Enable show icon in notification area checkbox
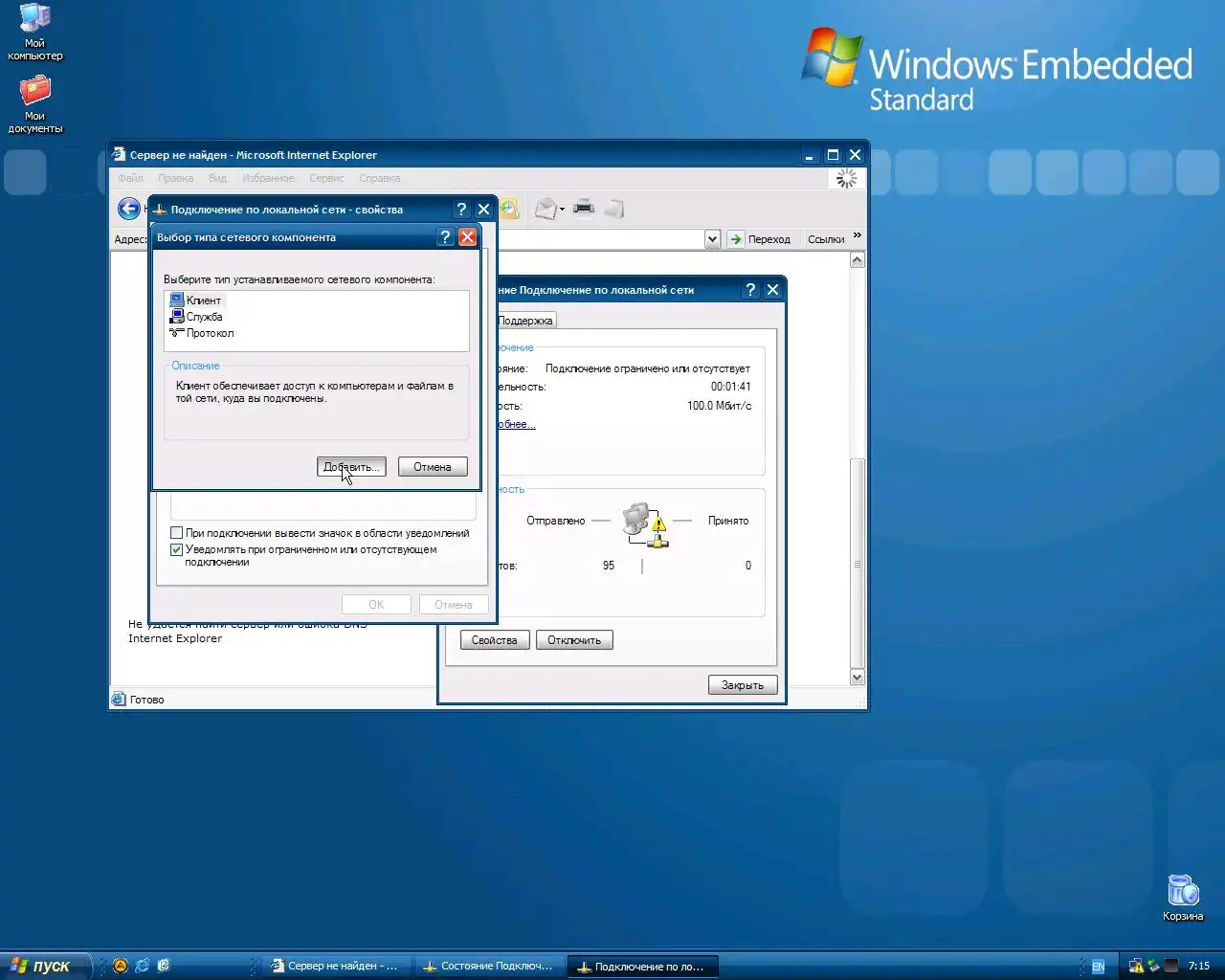 pos(176,533)
